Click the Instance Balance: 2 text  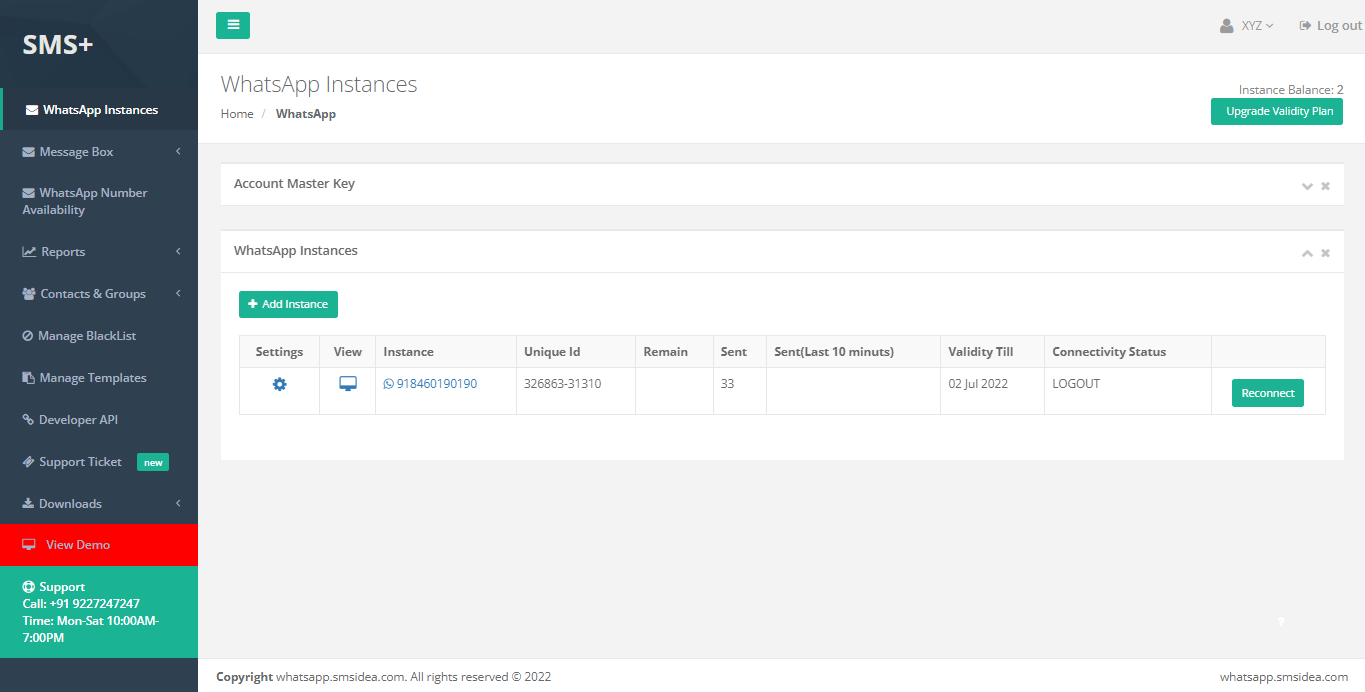tap(1291, 90)
